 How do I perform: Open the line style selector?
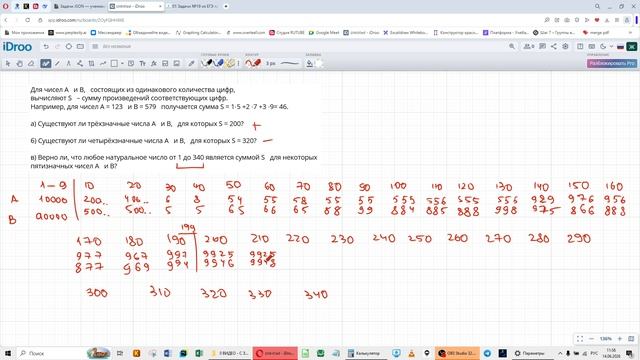tap(290, 63)
